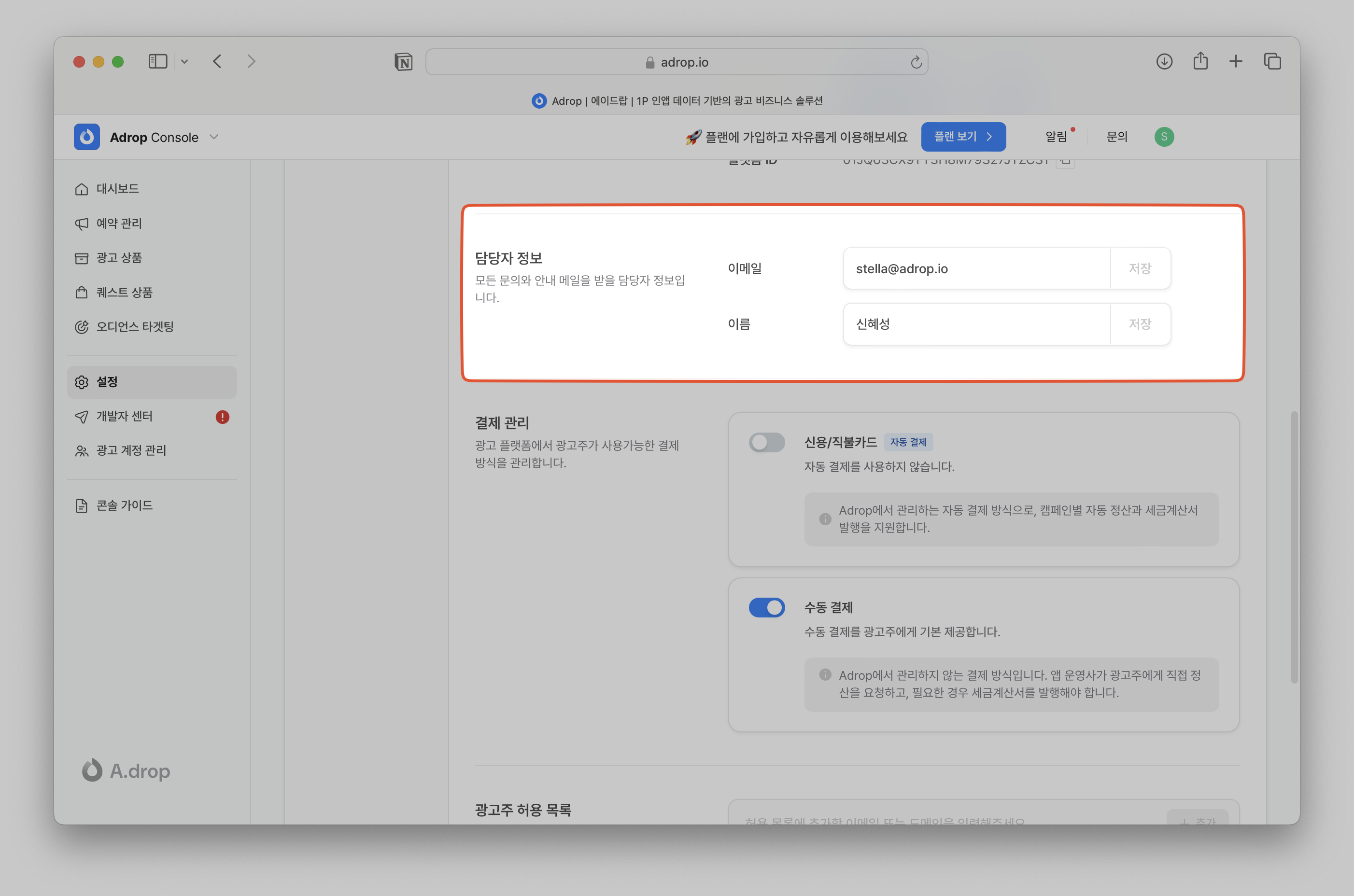This screenshot has height=896, width=1354.
Task: Open the Safari downloads icon
Action: point(1164,61)
